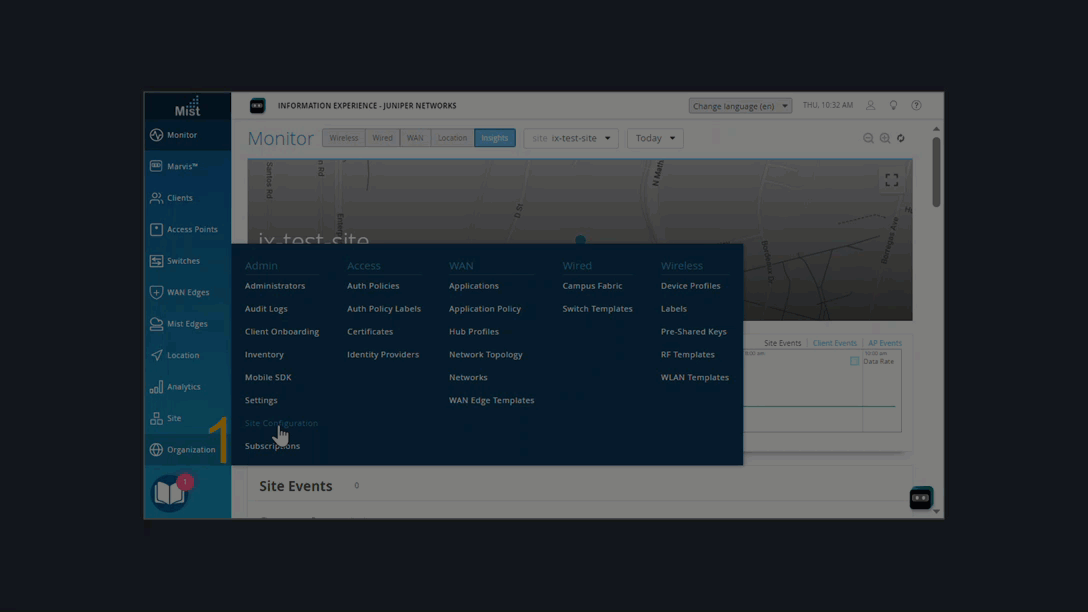Open the site ix-test-site selector

click(x=571, y=138)
